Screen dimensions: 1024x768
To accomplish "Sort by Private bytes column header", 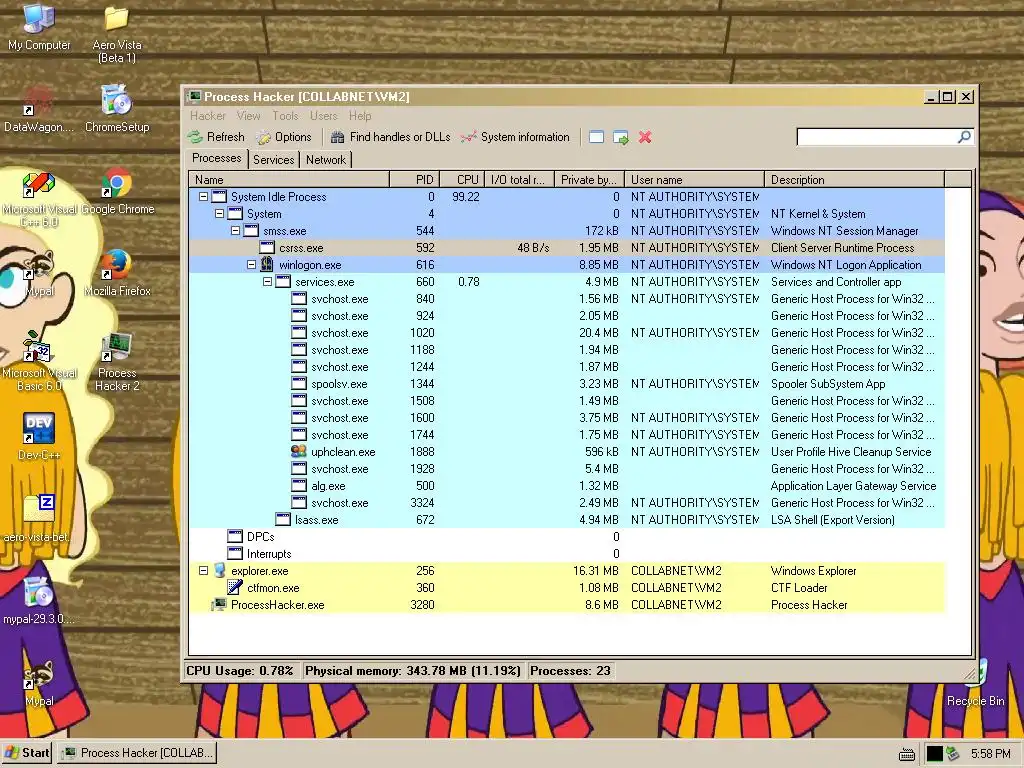I will point(590,180).
